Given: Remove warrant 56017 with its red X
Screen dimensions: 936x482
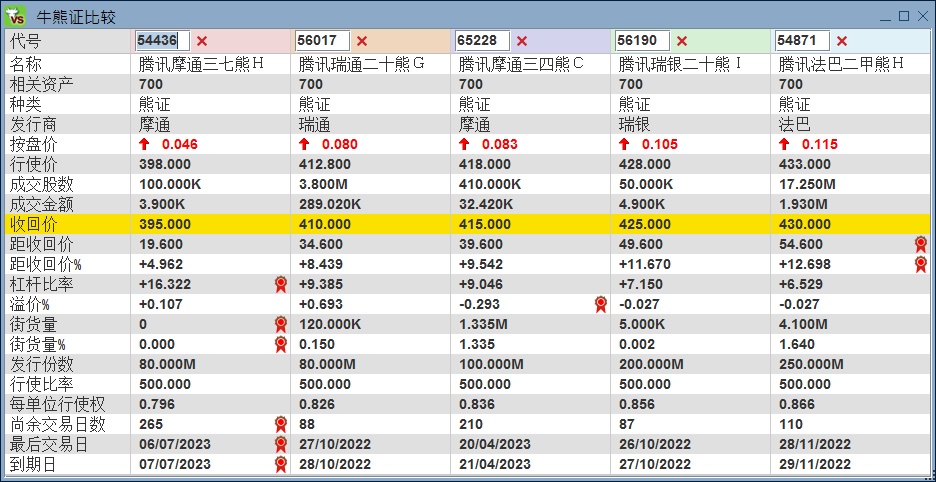Looking at the screenshot, I should tap(362, 41).
